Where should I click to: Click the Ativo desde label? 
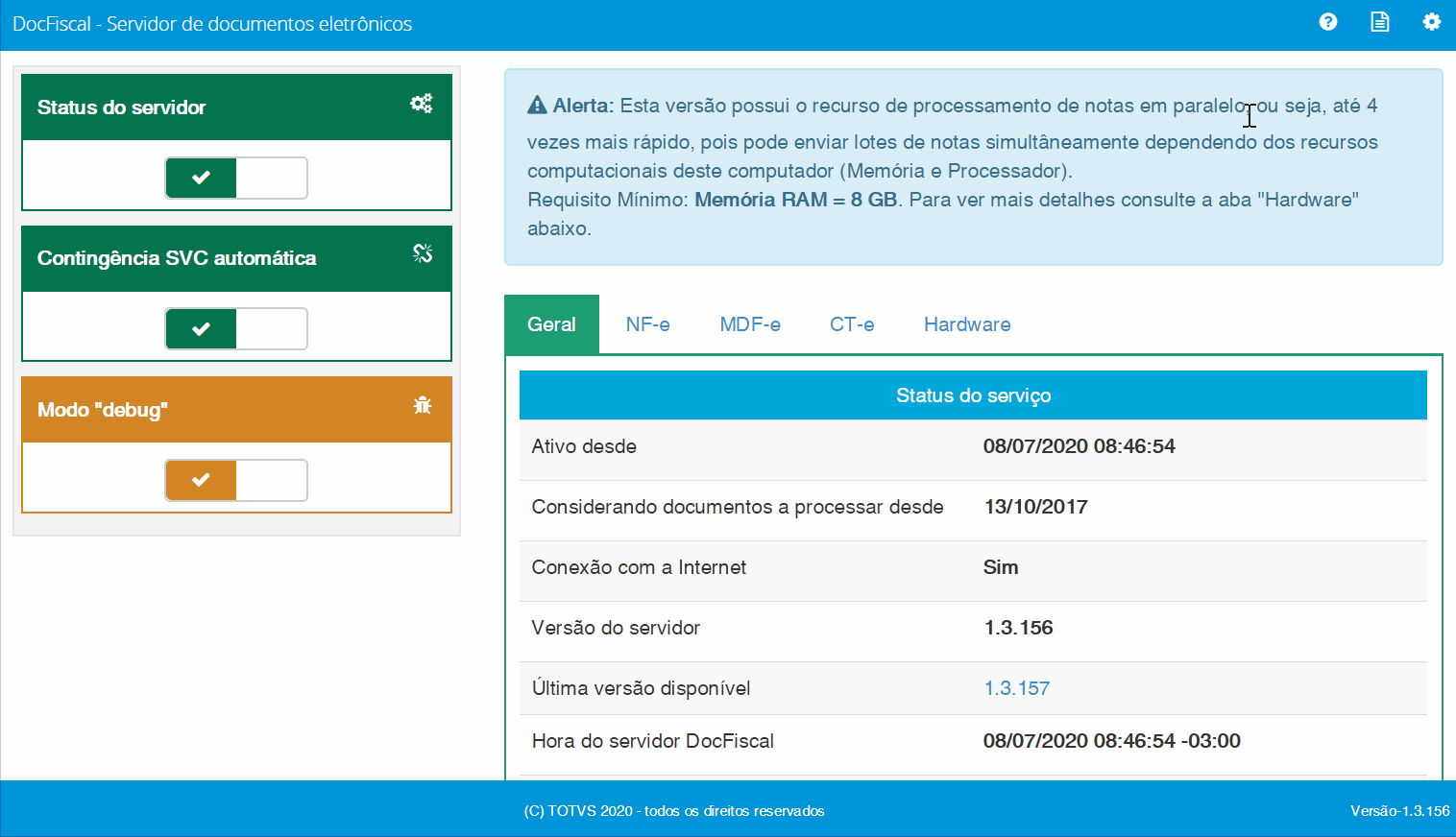pyautogui.click(x=584, y=446)
